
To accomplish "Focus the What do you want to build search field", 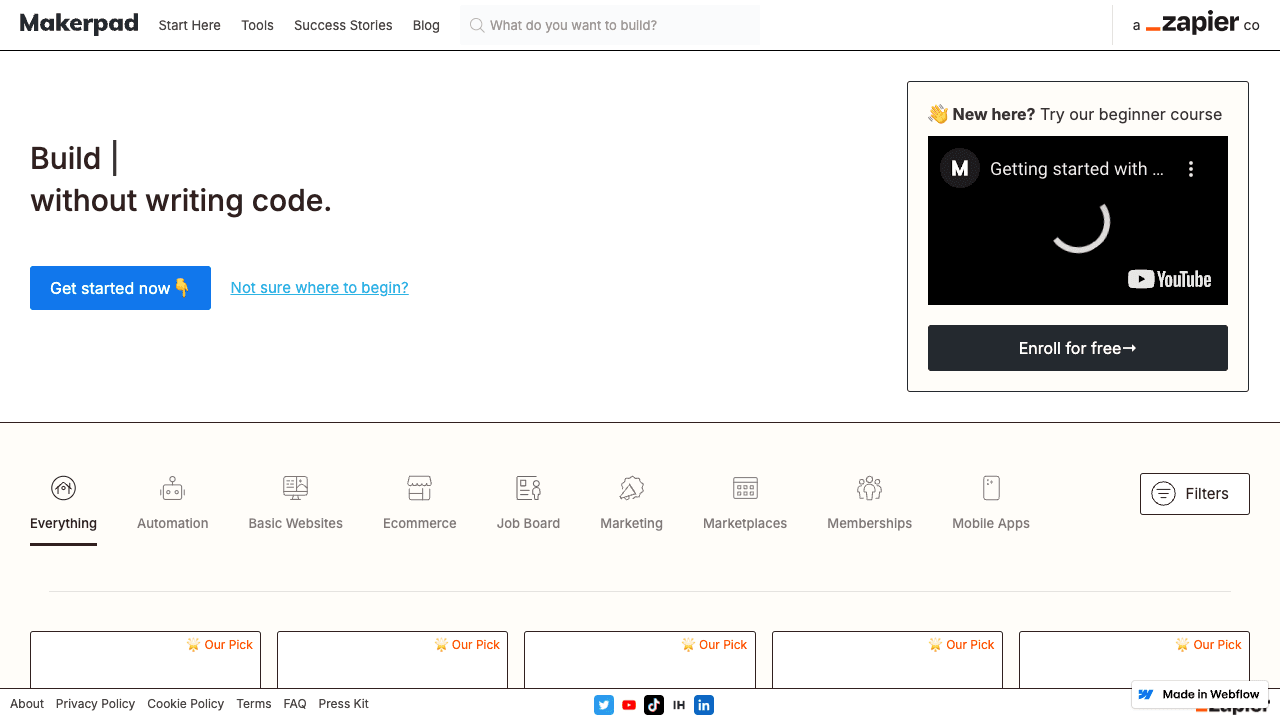I will tap(610, 25).
